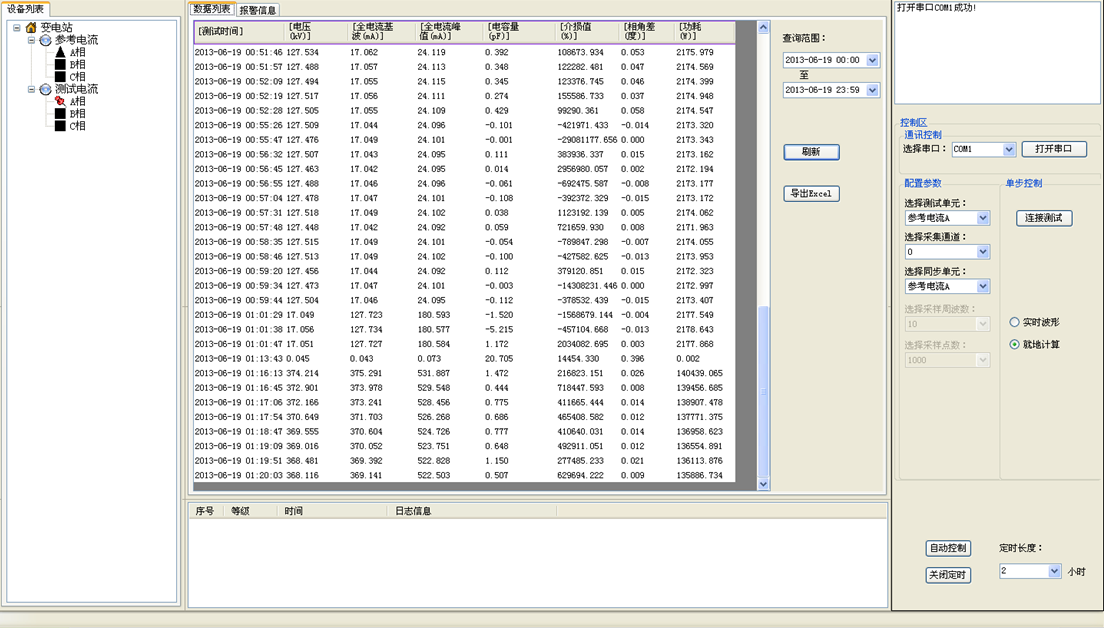The width and height of the screenshot is (1105, 628).
Task: Collapse the 参考电流 tree node
Action: (x=31, y=40)
